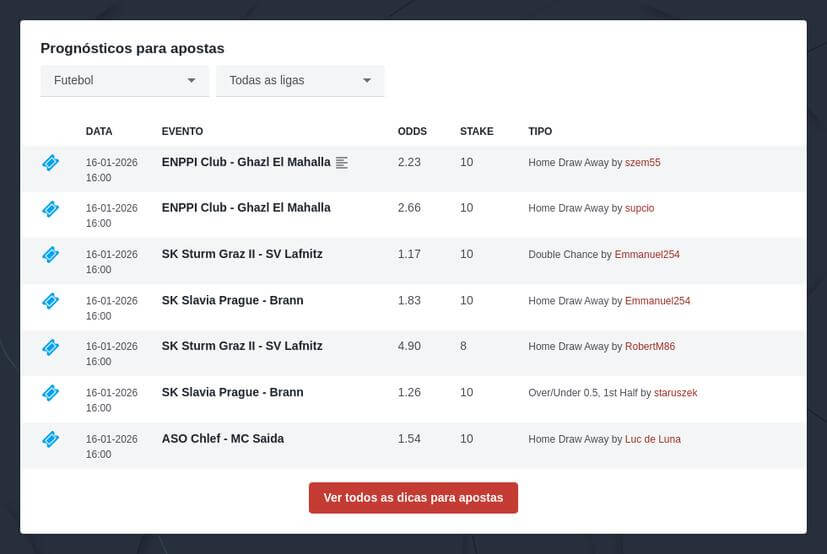The width and height of the screenshot is (827, 554).
Task: Open tipster szem55's profile link
Action: (642, 163)
